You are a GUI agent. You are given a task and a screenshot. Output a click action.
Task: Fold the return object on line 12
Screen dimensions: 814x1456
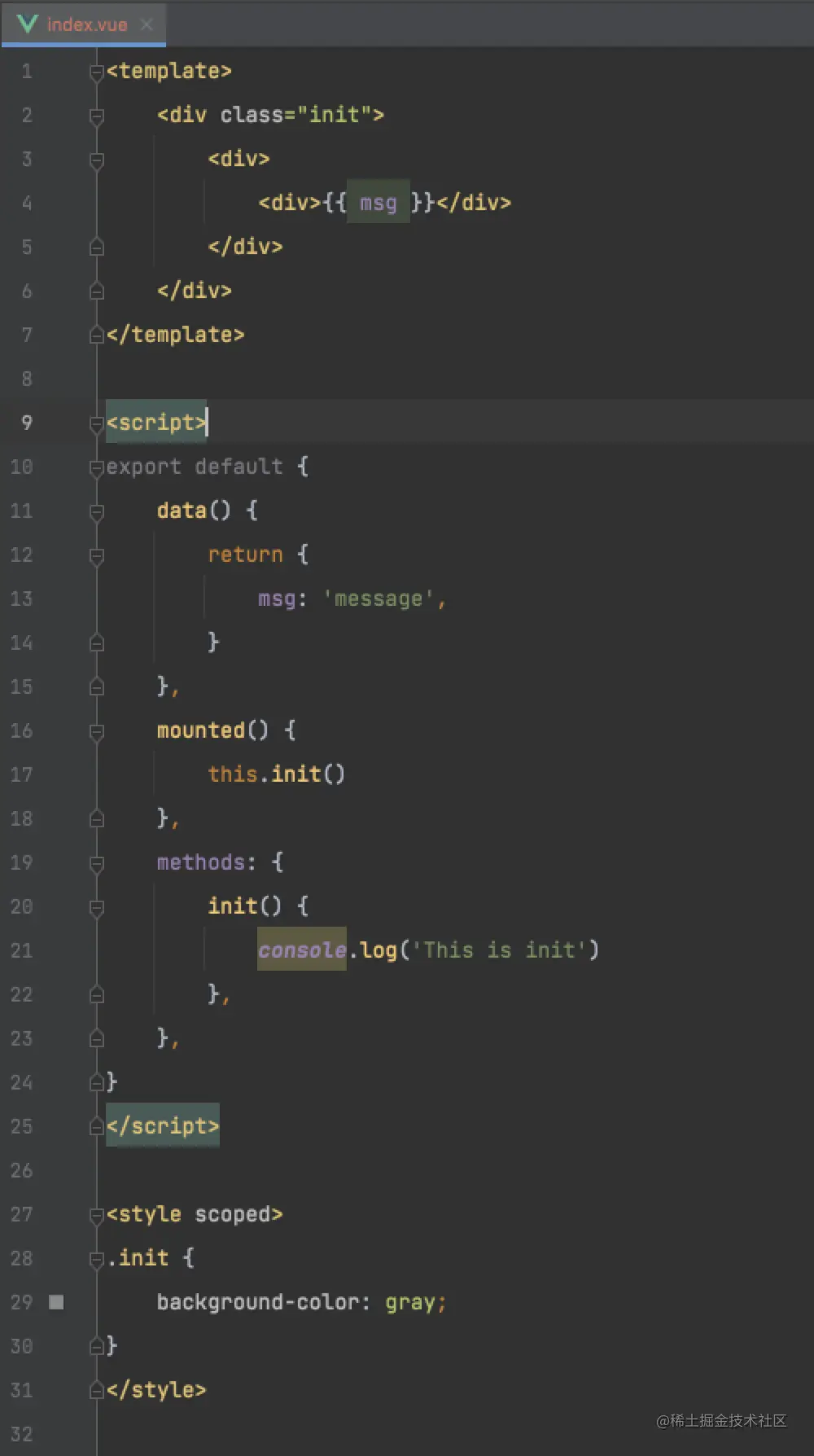(x=97, y=555)
